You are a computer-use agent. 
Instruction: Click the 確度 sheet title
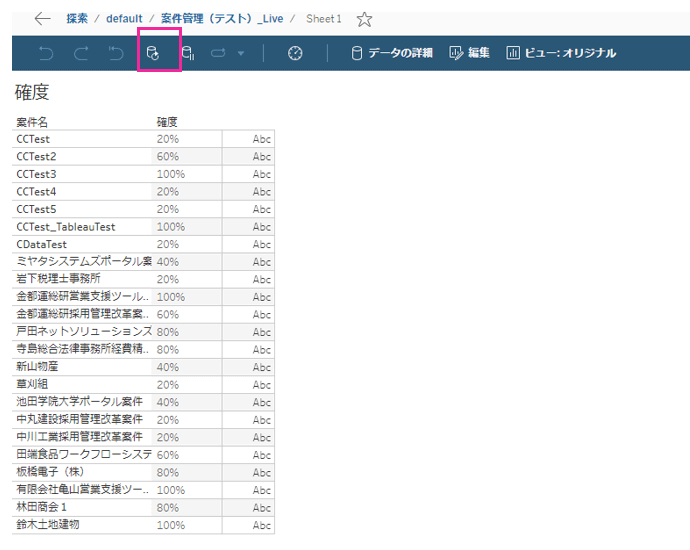click(32, 92)
